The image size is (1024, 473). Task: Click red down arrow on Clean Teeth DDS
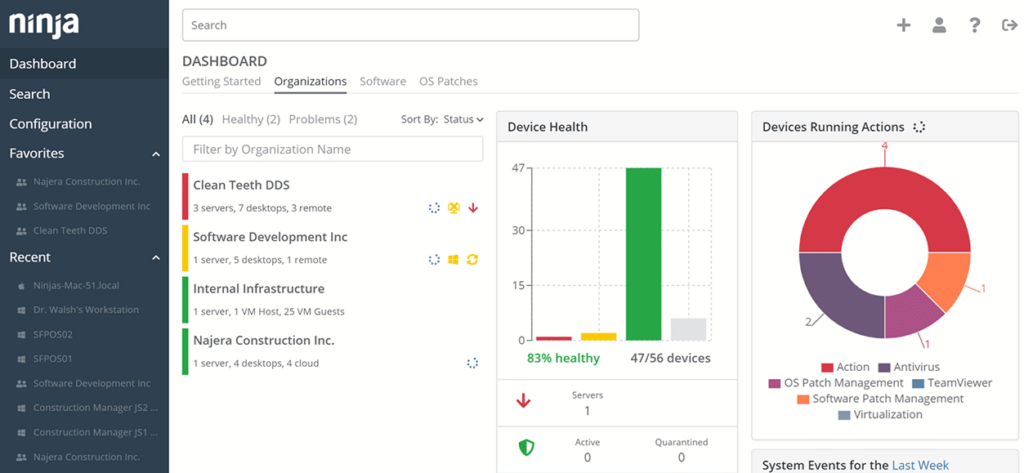point(473,208)
